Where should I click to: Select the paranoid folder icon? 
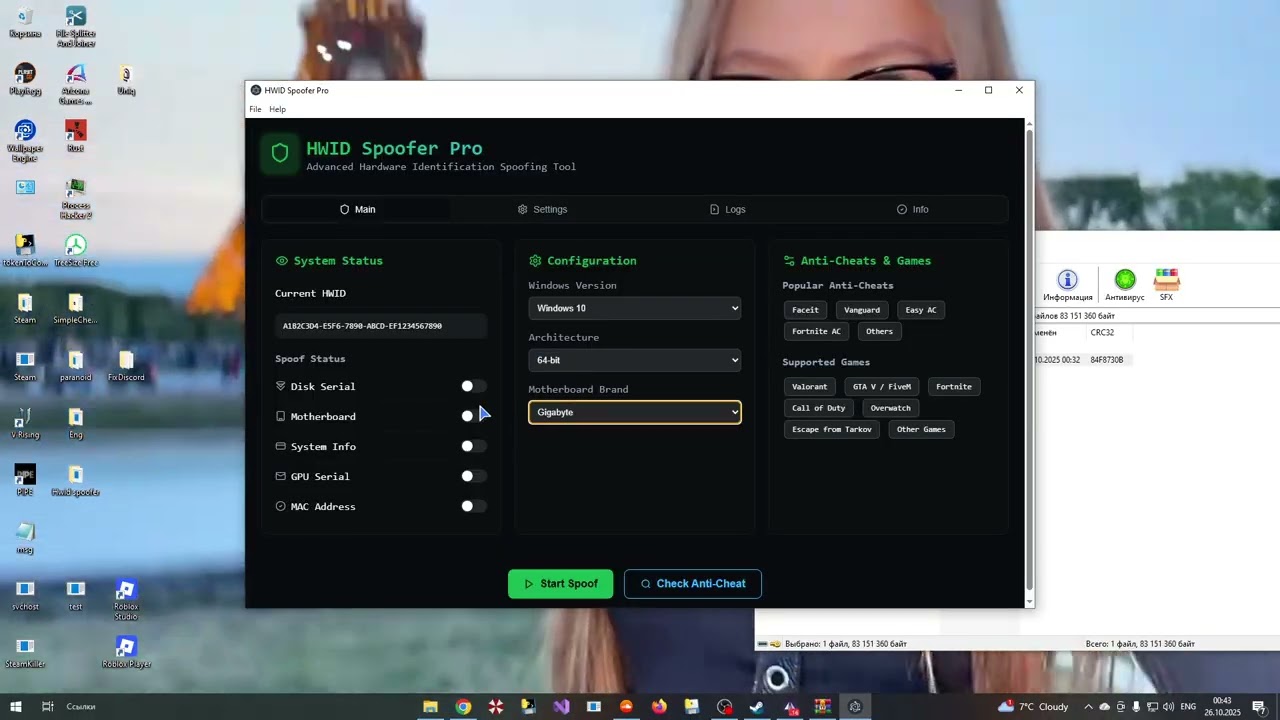point(76,366)
